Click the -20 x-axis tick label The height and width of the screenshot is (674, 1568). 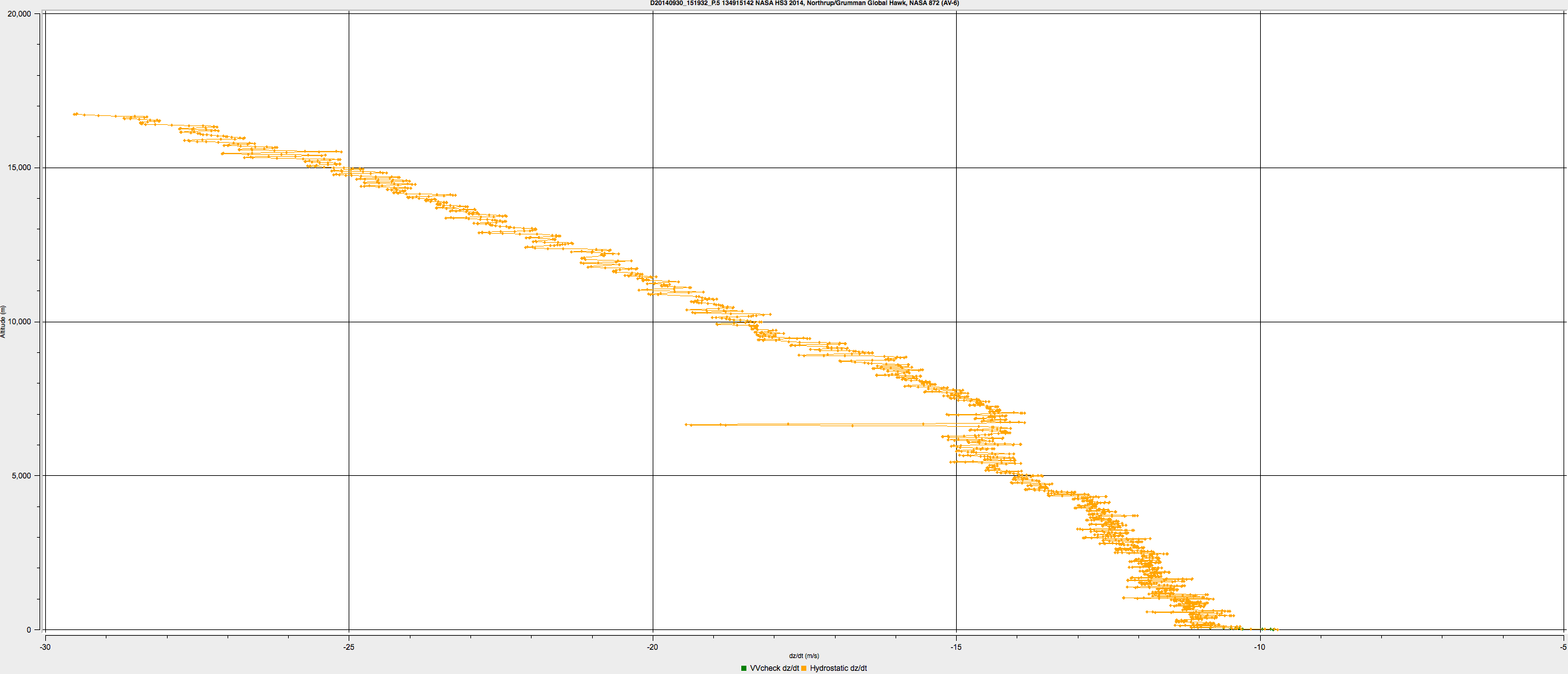click(x=653, y=647)
